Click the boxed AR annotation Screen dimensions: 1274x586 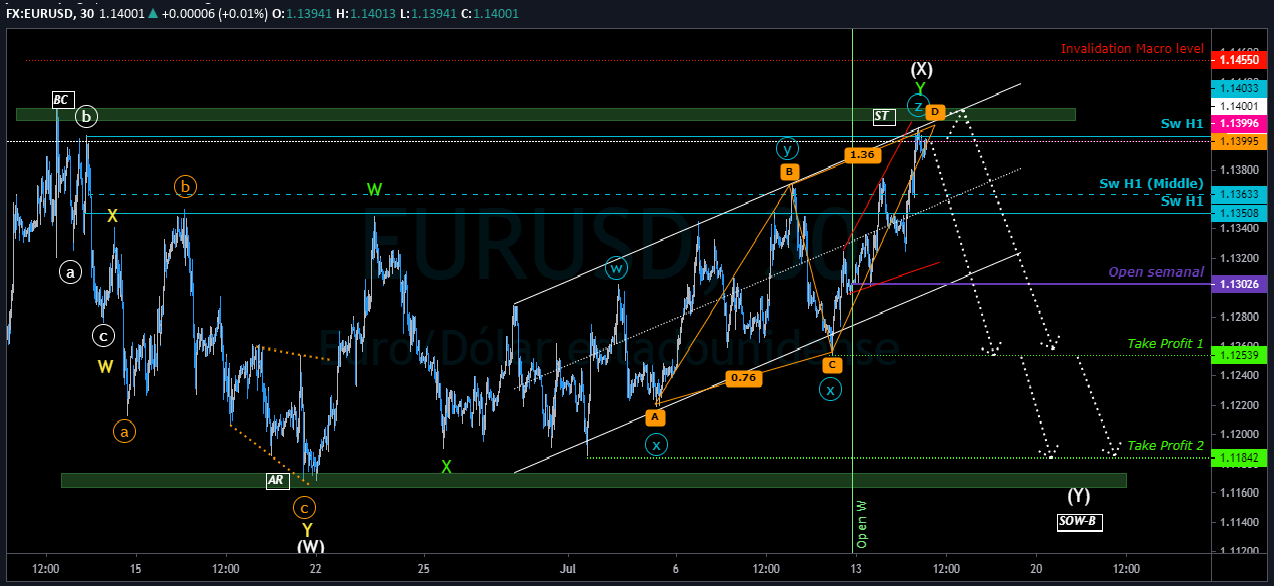coord(277,480)
